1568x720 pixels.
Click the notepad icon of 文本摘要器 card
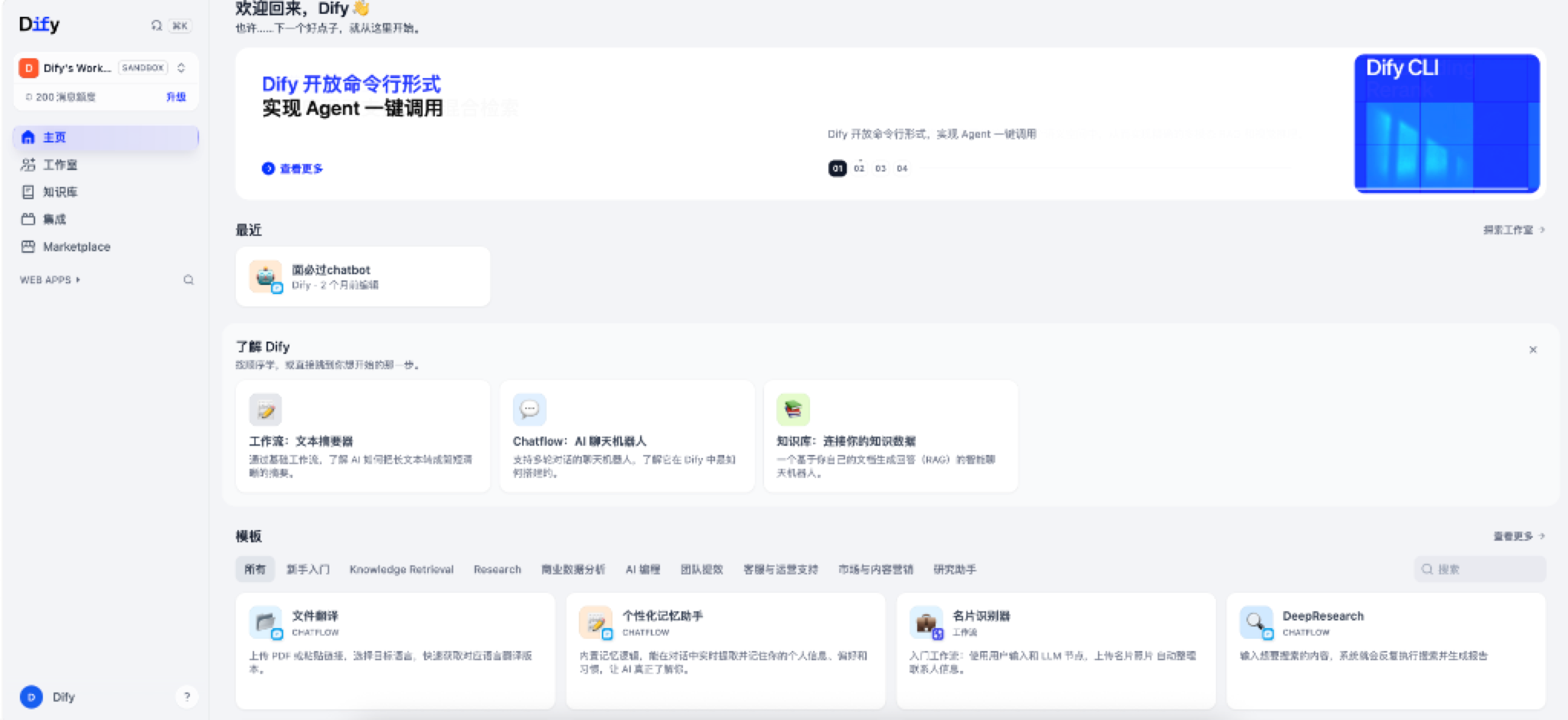tap(266, 410)
